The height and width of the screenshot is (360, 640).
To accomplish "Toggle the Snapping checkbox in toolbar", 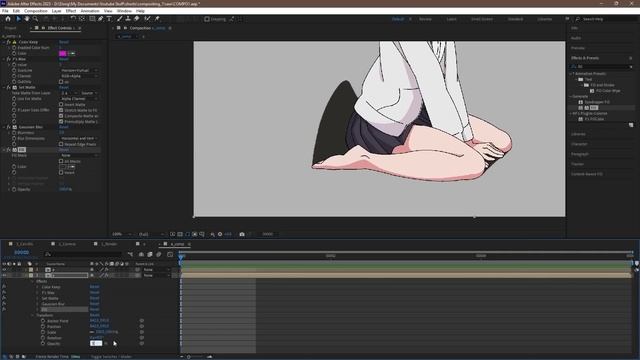I will 207,19.
